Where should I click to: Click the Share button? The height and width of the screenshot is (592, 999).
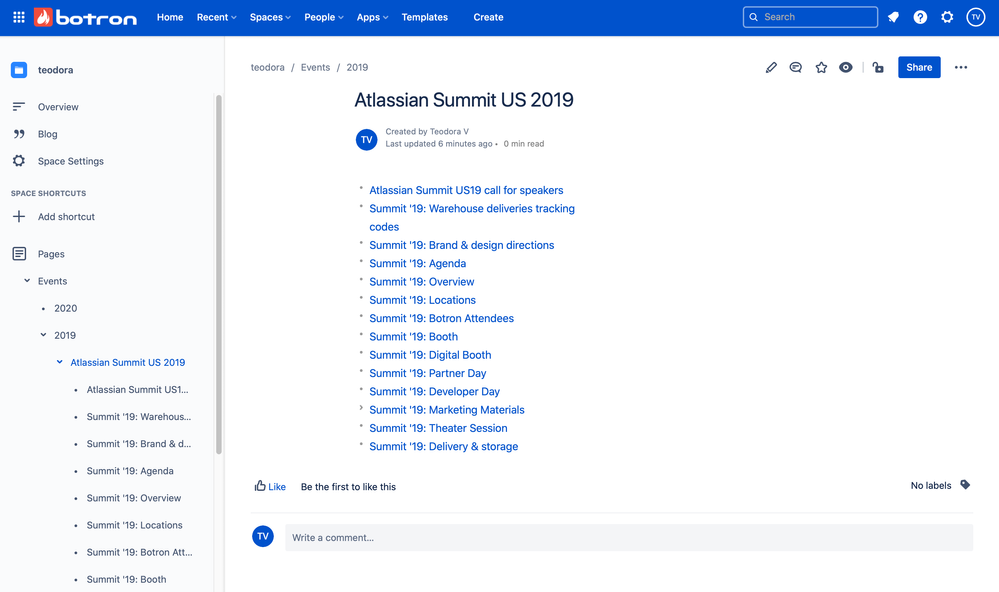pyautogui.click(x=919, y=68)
